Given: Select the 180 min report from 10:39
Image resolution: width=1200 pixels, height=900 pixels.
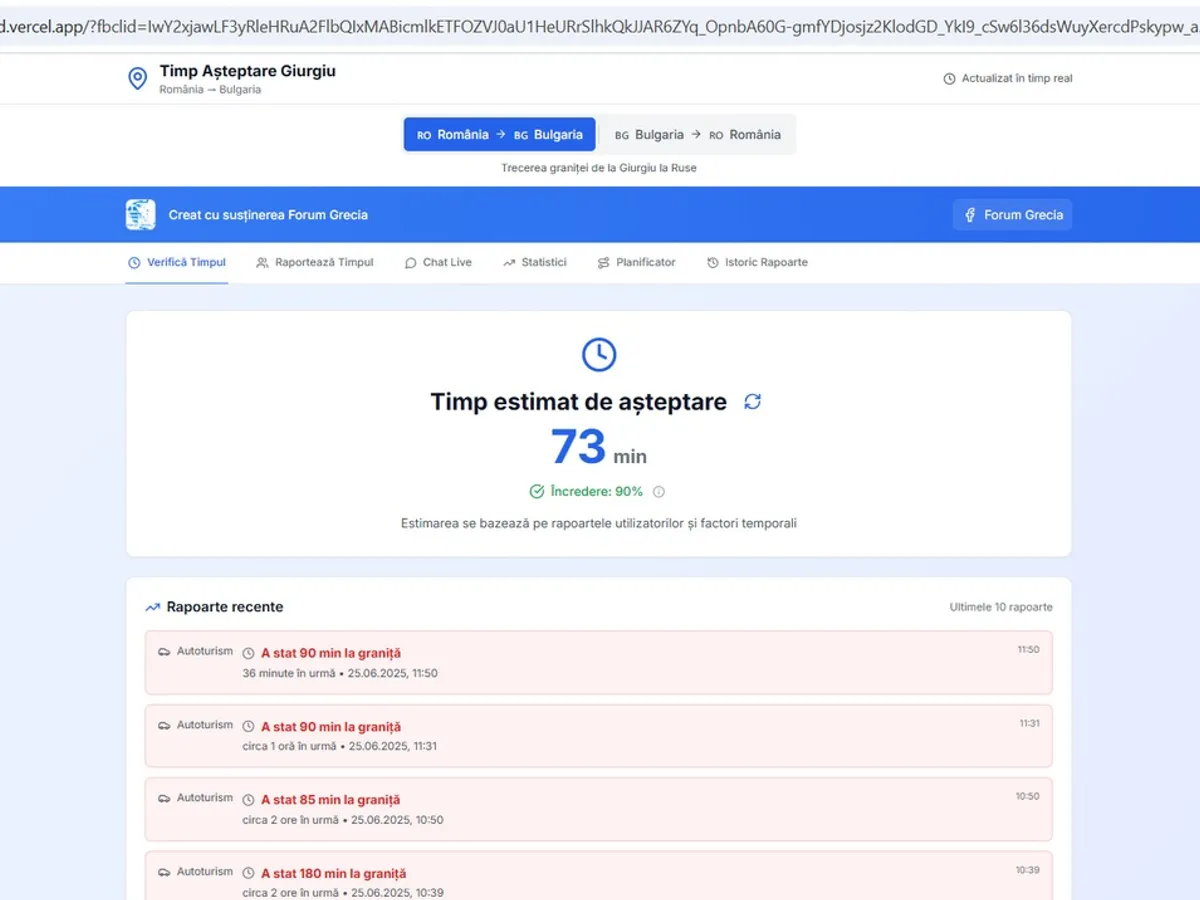Looking at the screenshot, I should click(598, 880).
